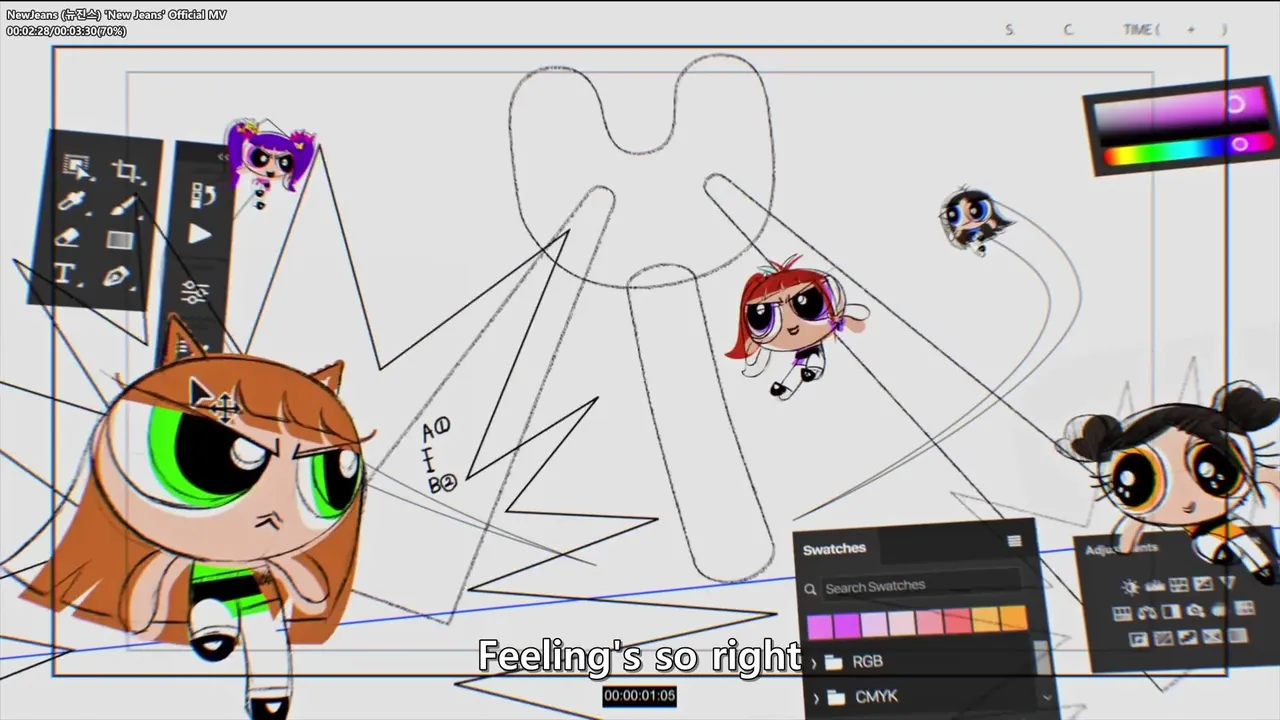Click the Swatches panel scrollbar thumb
Image resolution: width=1280 pixels, height=720 pixels.
[1042, 655]
